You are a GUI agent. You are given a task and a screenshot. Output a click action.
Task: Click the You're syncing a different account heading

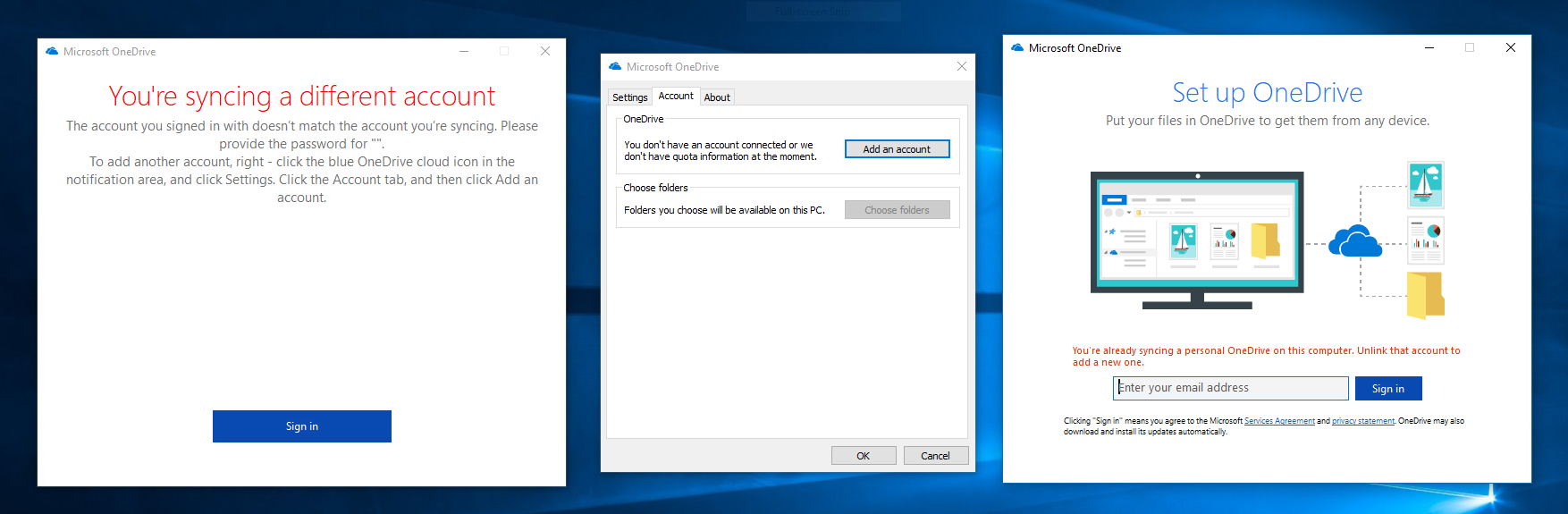(x=302, y=96)
